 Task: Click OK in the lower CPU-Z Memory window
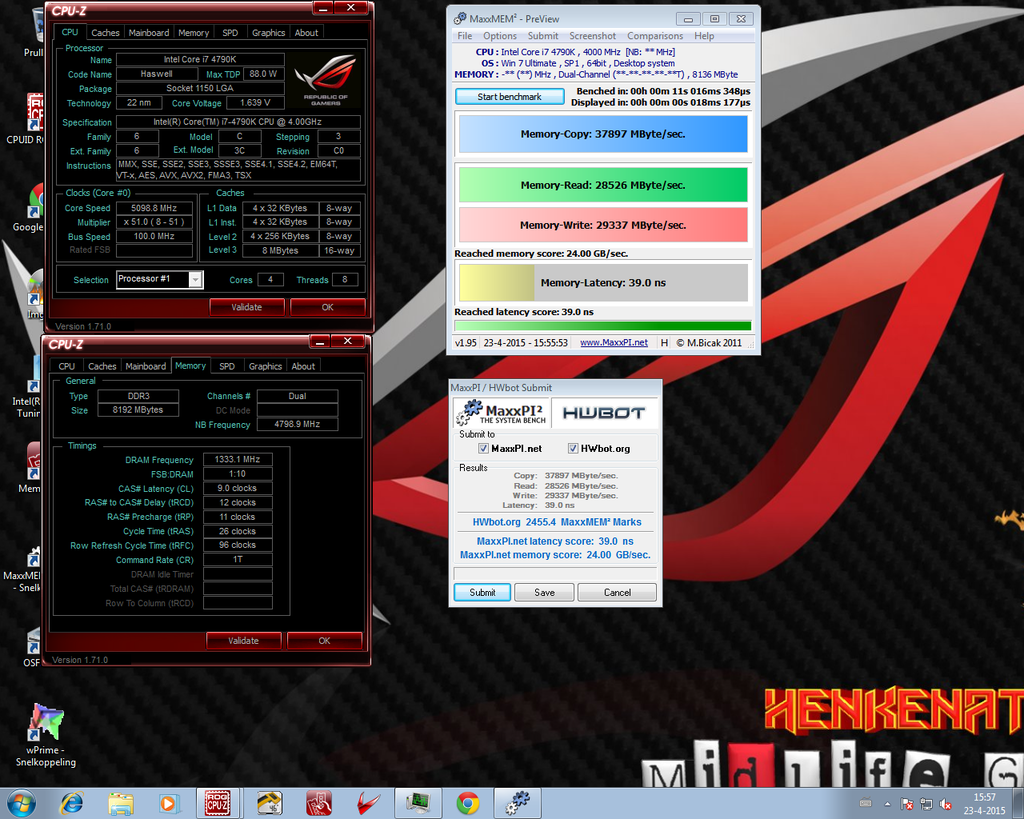click(324, 641)
